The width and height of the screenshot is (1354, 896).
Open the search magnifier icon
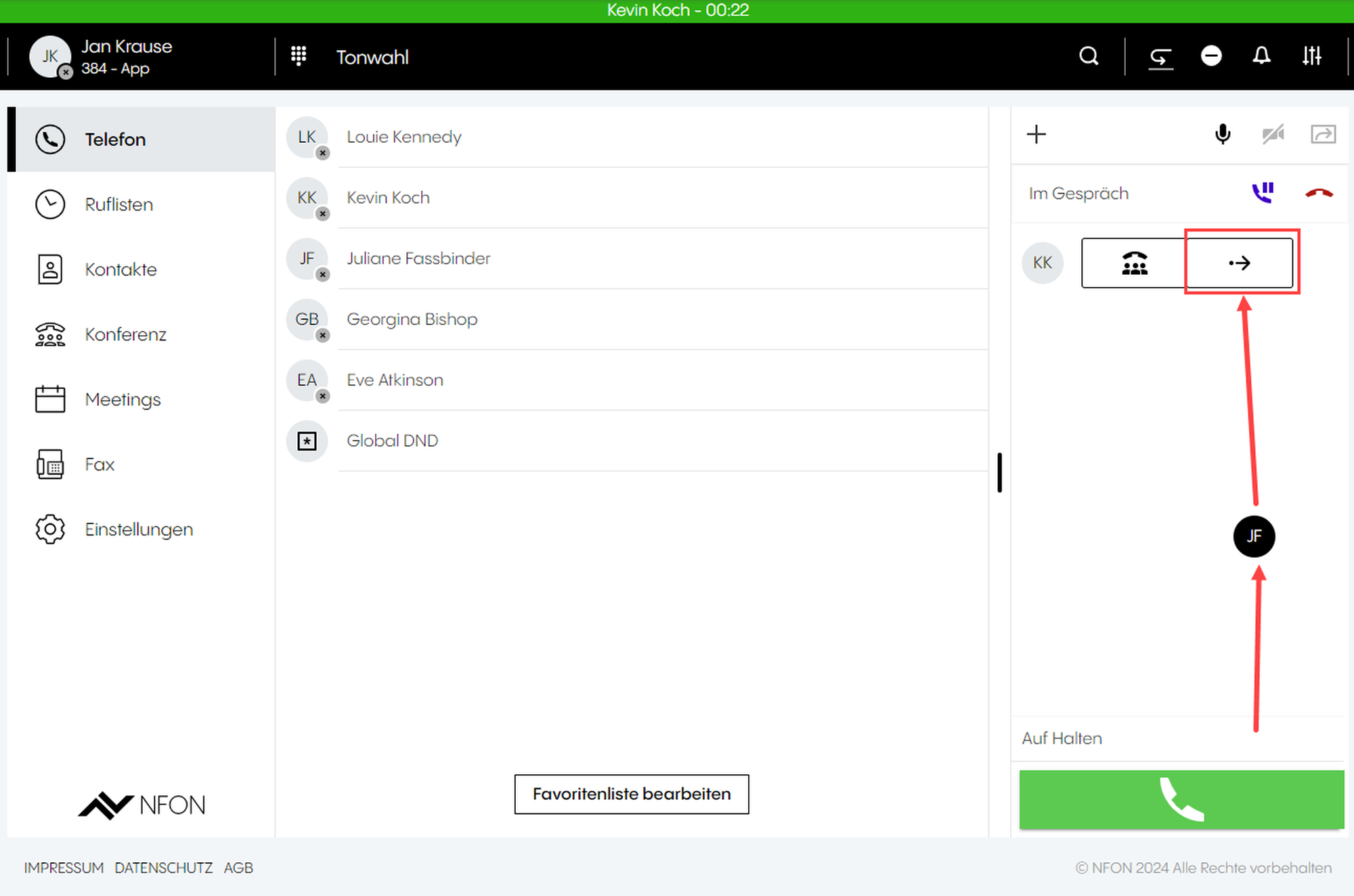[1089, 56]
